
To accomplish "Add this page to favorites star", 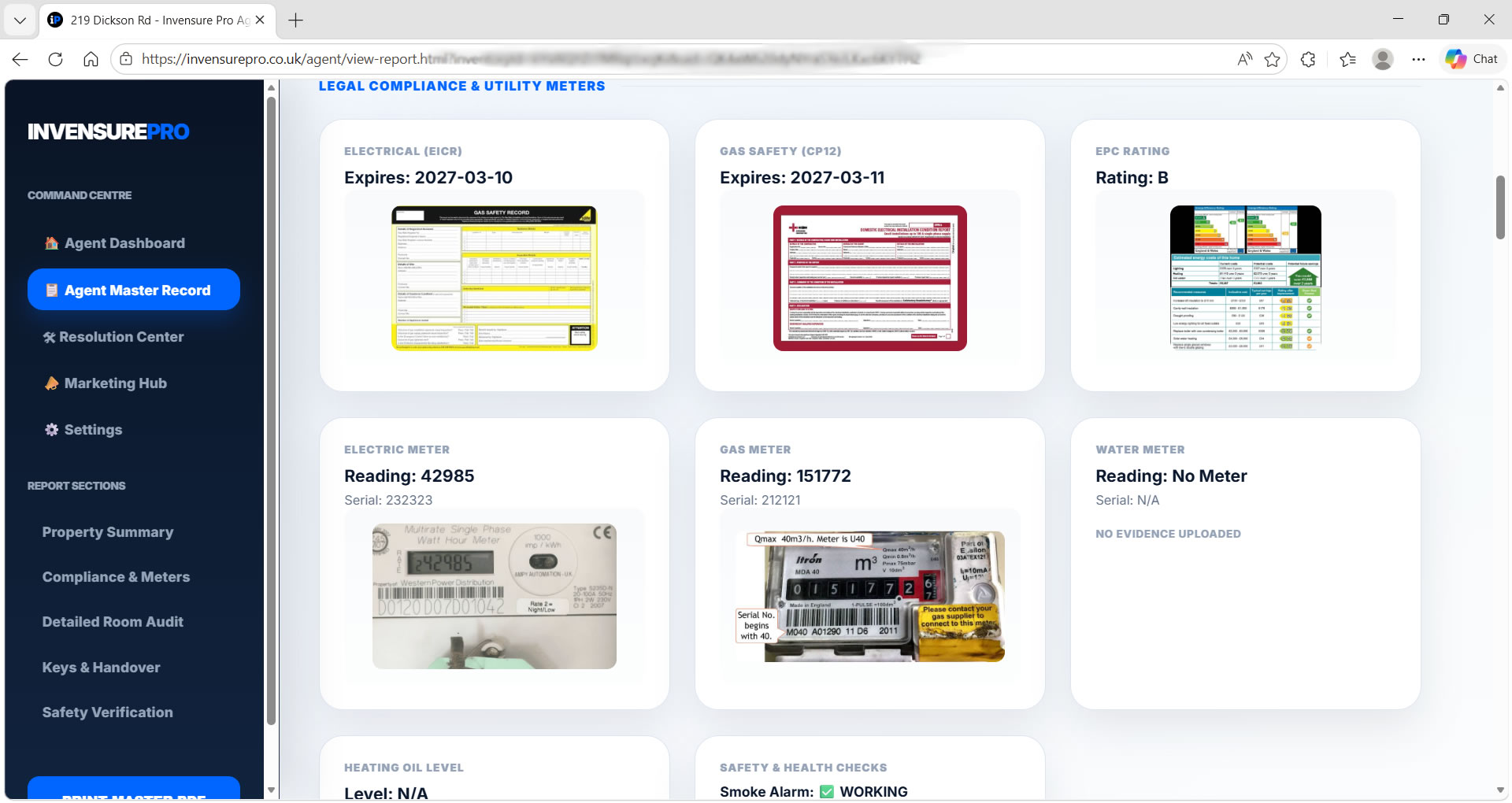I will click(x=1272, y=59).
